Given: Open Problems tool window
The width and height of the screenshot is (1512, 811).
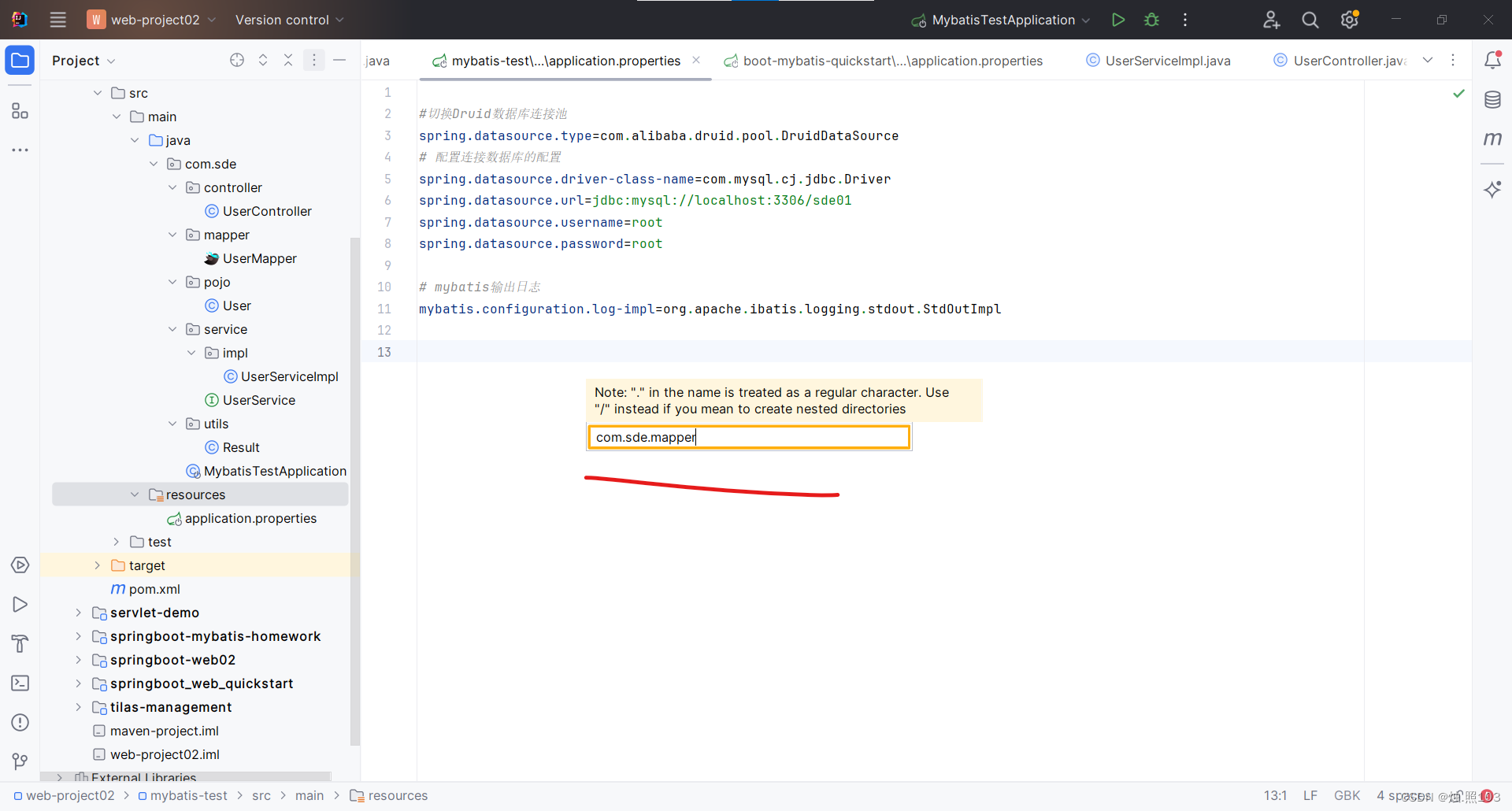Looking at the screenshot, I should coord(20,723).
